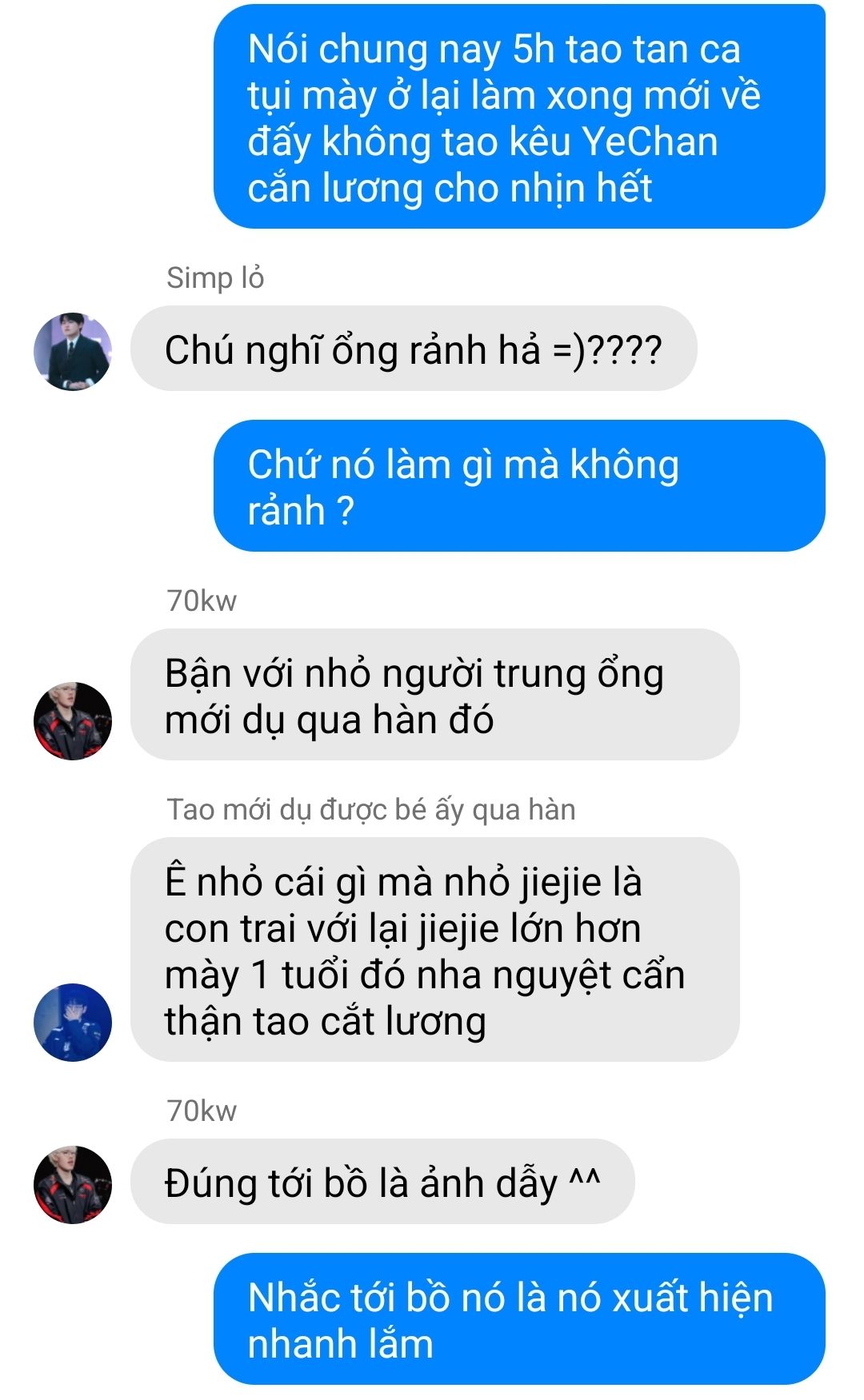Viewport: 864px width, 1400px height.
Task: Open 70kw's avatar beside 'Đúng tới bồ' message
Action: [x=73, y=1185]
